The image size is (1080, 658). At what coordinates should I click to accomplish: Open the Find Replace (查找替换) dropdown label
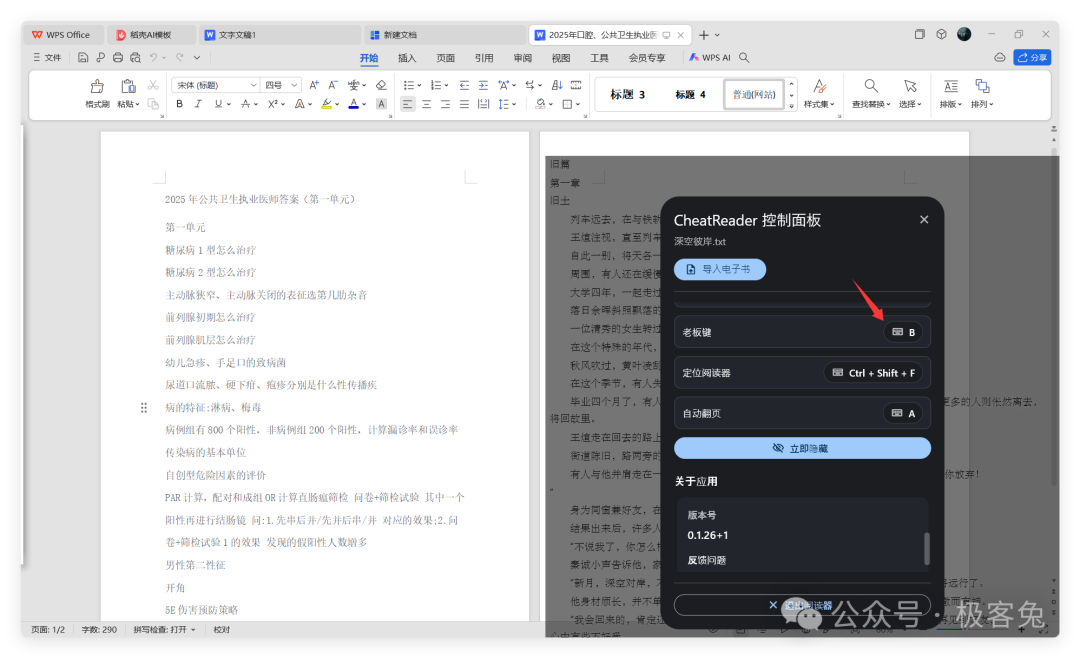pyautogui.click(x=871, y=104)
